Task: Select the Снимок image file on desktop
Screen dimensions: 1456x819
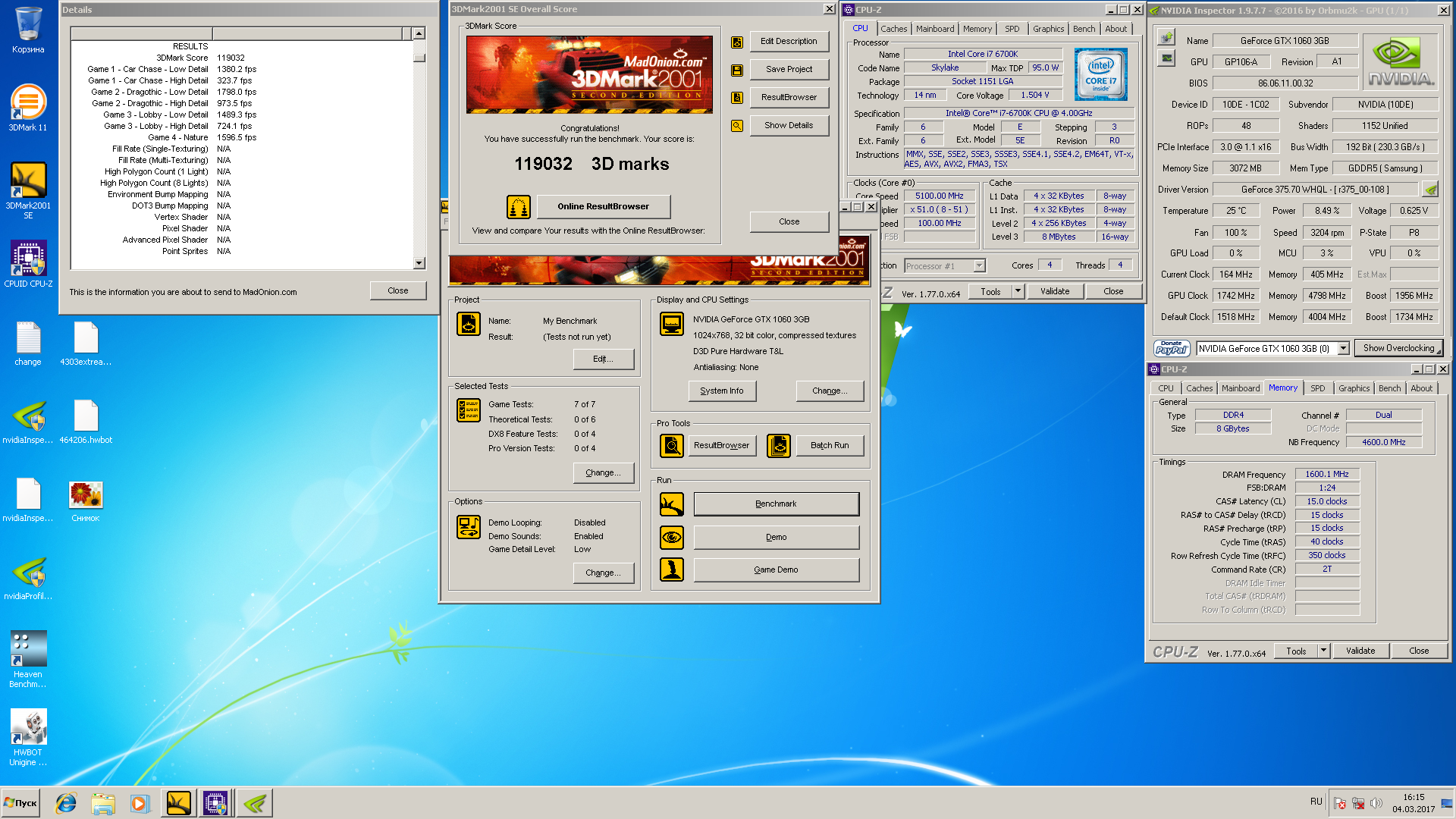Action: (x=86, y=502)
